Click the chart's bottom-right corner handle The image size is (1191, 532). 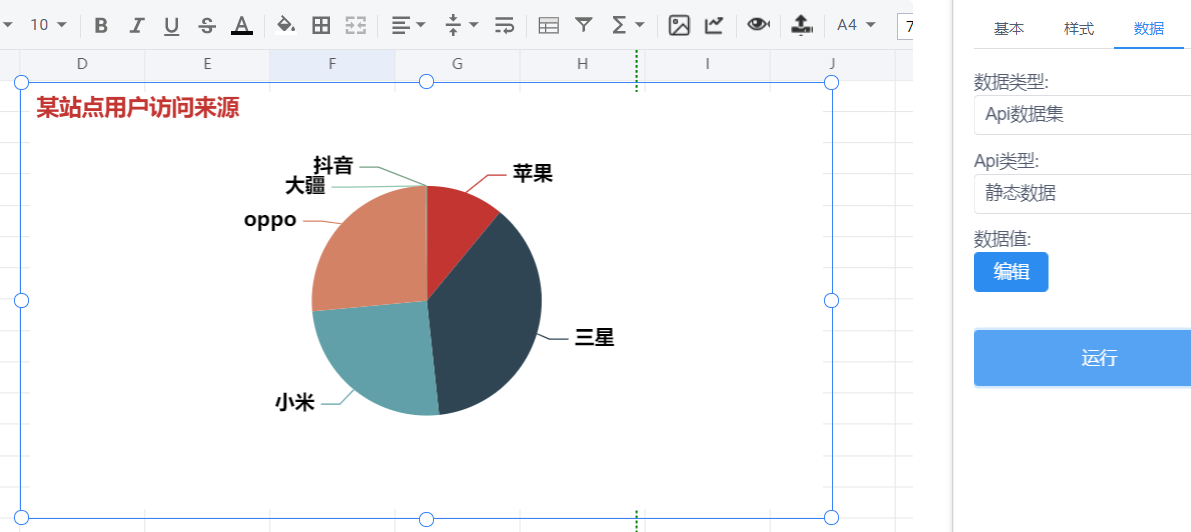(831, 518)
